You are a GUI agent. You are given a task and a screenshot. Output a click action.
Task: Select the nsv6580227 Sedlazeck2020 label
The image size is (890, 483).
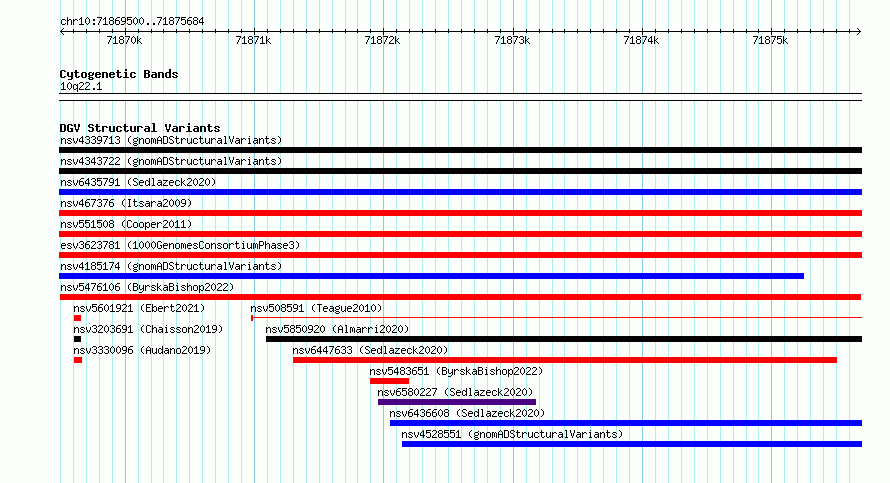click(x=455, y=392)
